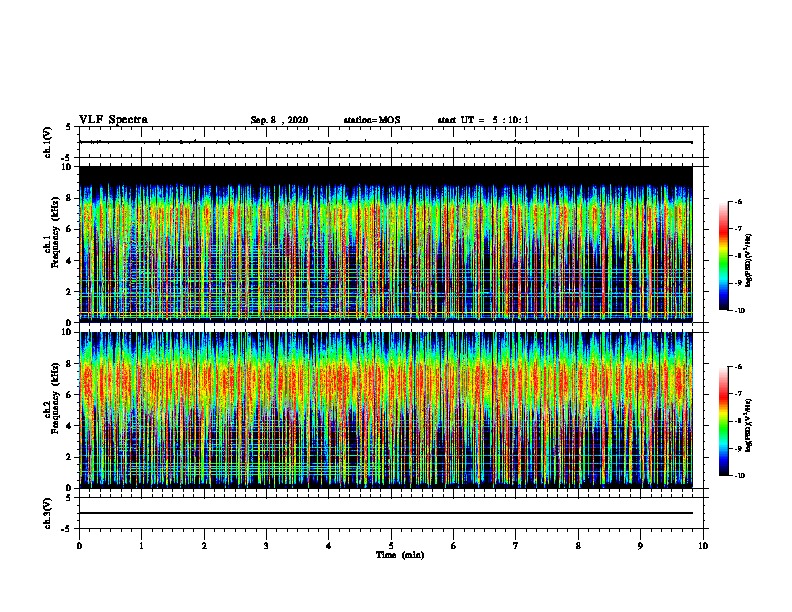Image resolution: width=792 pixels, height=612 pixels.
Task: Click the "-8" label on ch.1 colorbar
Action: 738,256
